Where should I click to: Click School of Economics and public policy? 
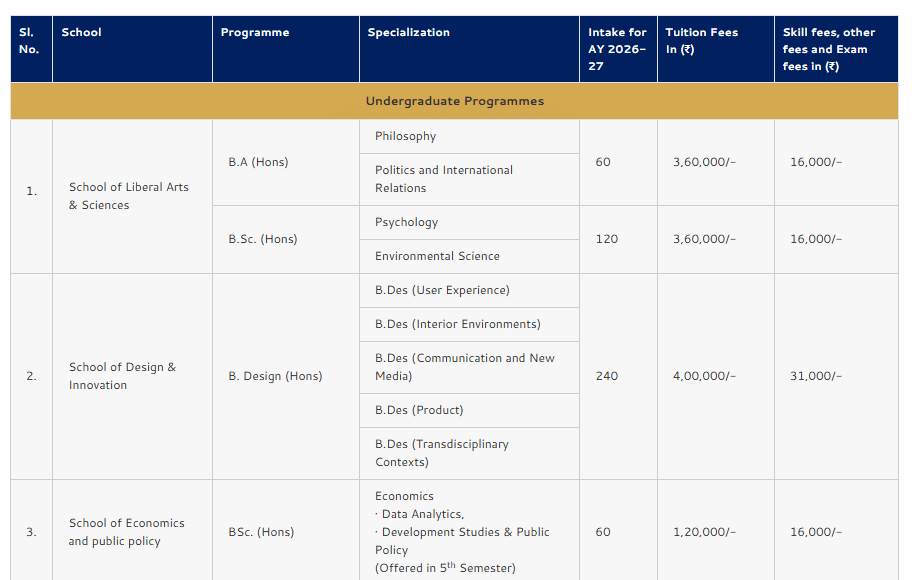[126, 532]
